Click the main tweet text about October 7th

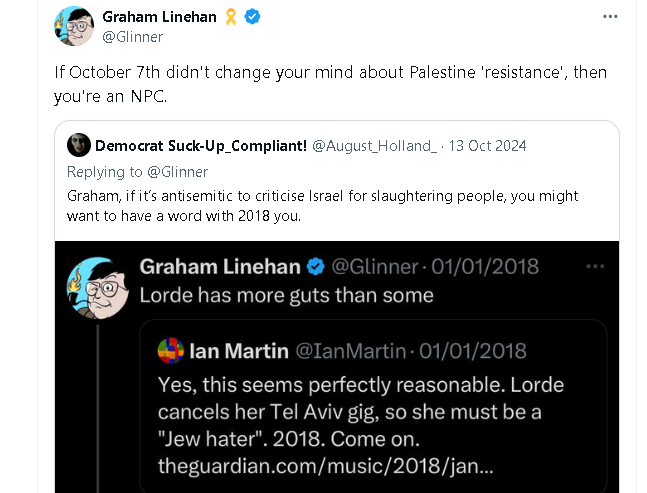[330, 85]
